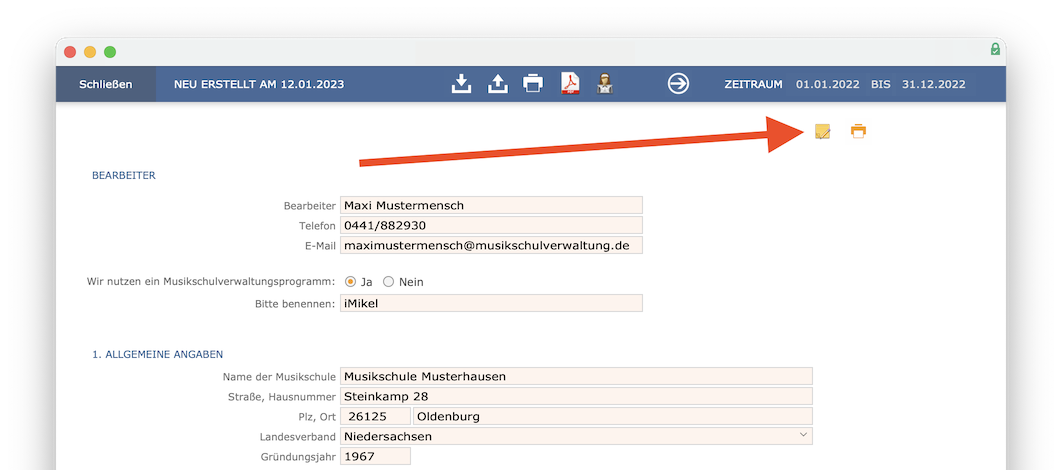
Task: Export the form as PDF
Action: point(569,84)
